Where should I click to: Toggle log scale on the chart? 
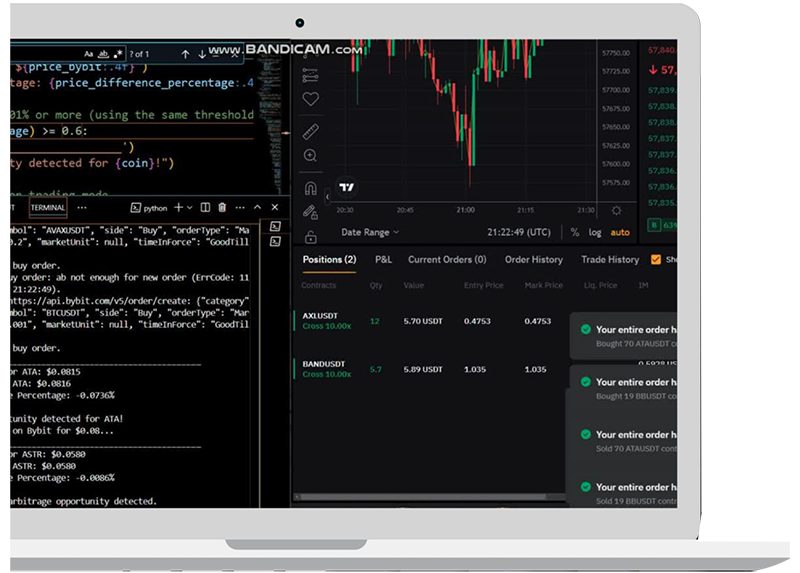click(x=594, y=233)
